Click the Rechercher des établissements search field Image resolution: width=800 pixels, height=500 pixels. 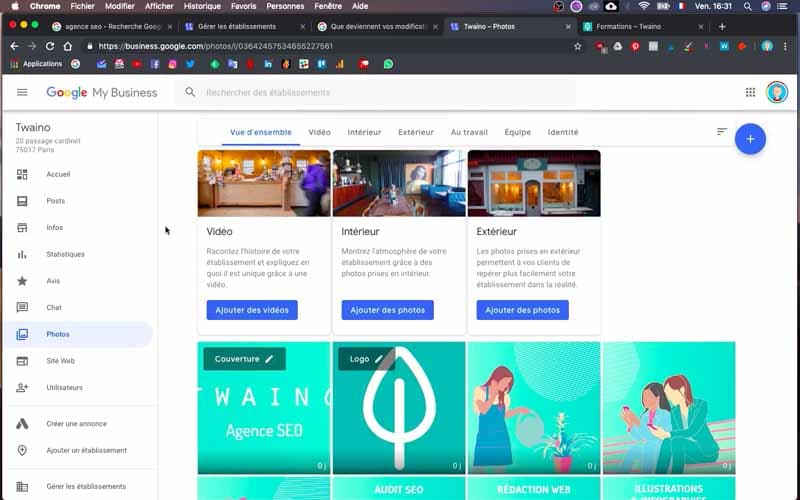click(x=376, y=92)
